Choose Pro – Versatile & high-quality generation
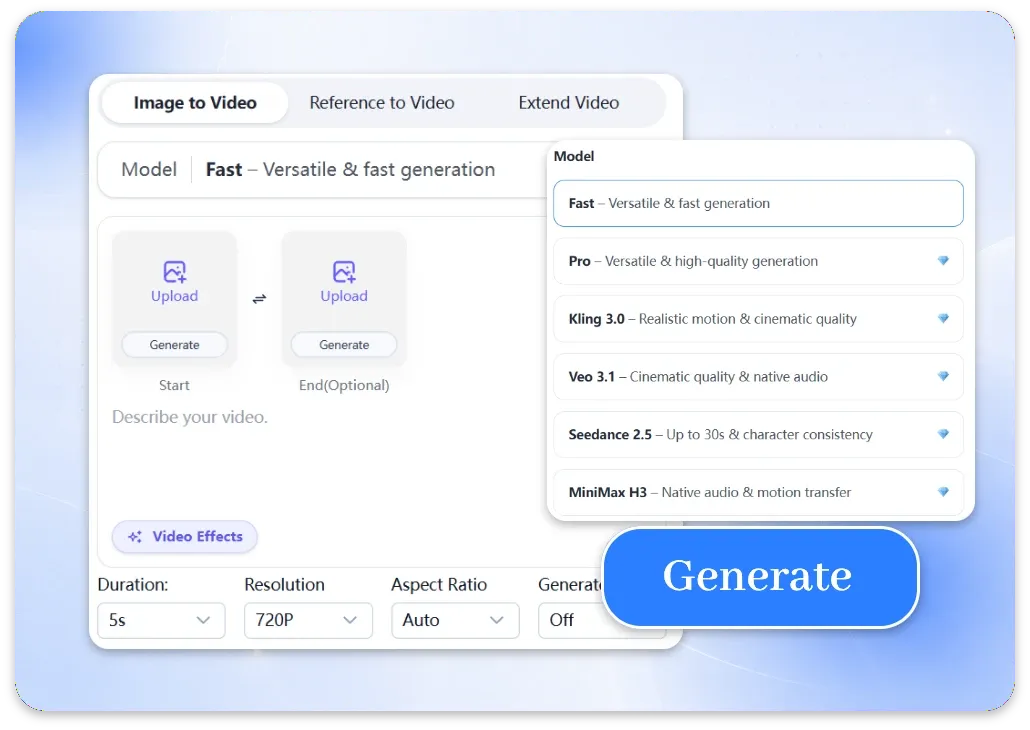This screenshot has width=1030, height=730. coord(758,262)
